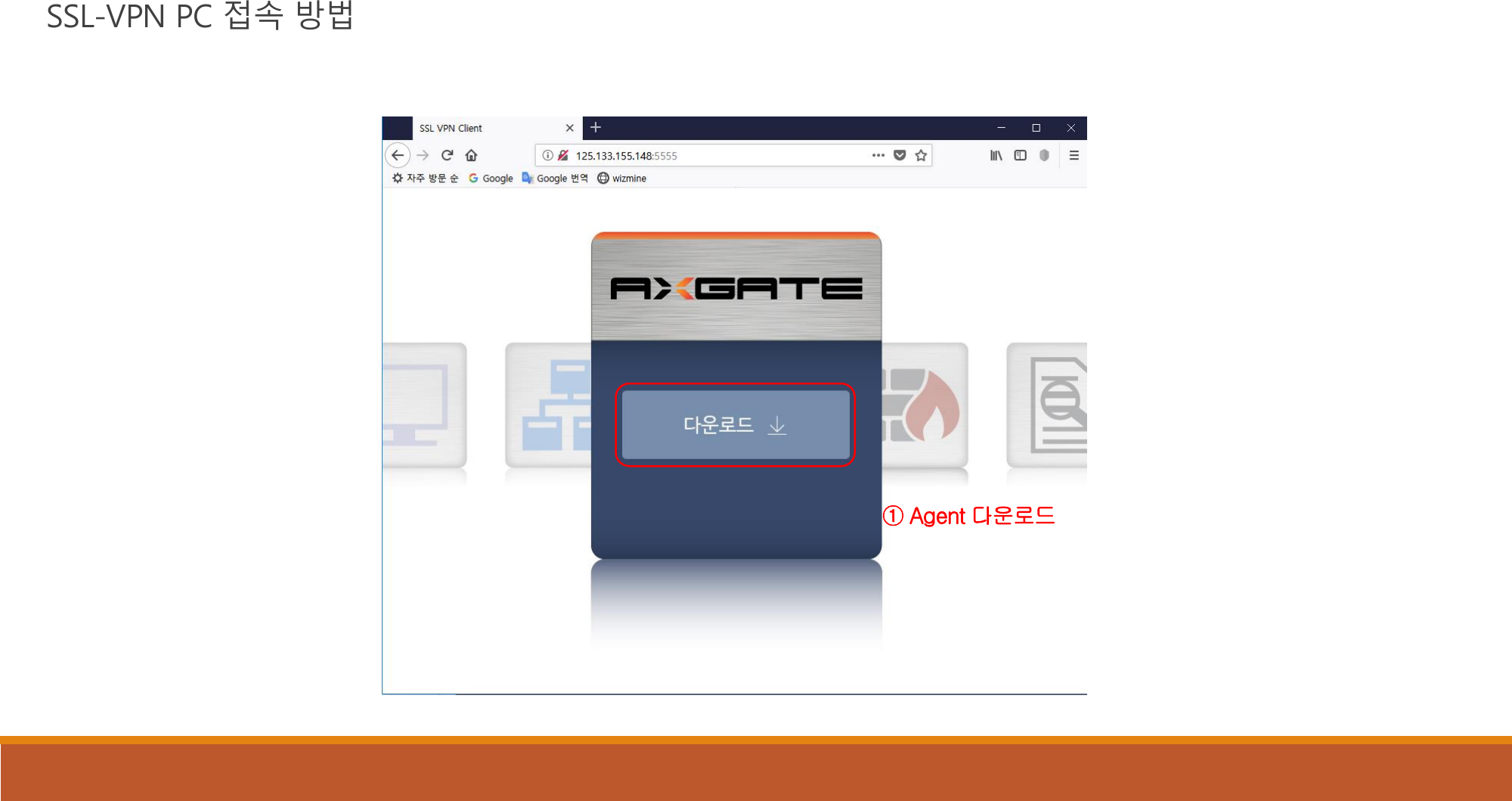Toggle tracking protection shield
This screenshot has width=1512, height=801.
tap(1045, 155)
